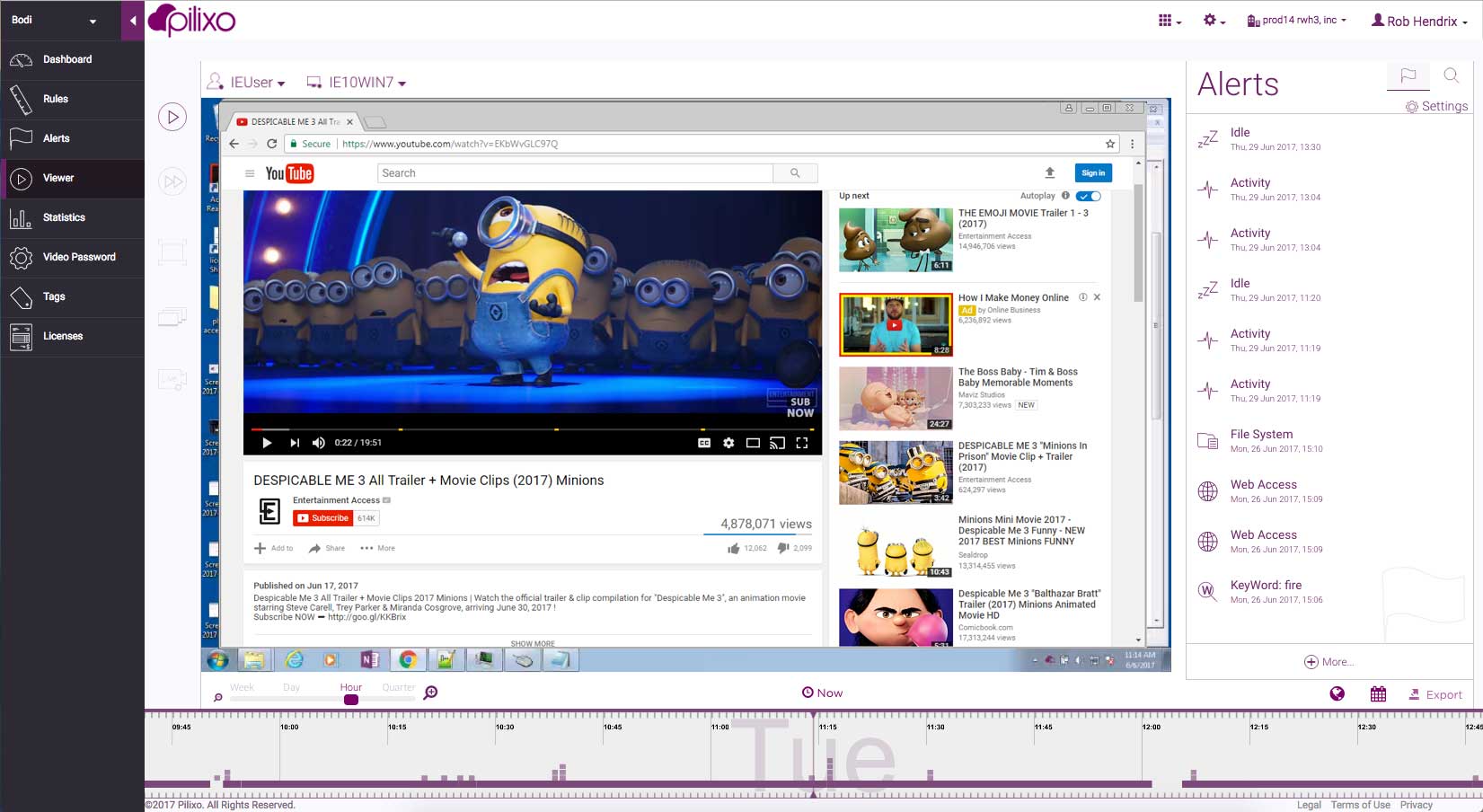This screenshot has height=812, width=1483.
Task: Open the apps grid dropdown
Action: click(x=1170, y=21)
